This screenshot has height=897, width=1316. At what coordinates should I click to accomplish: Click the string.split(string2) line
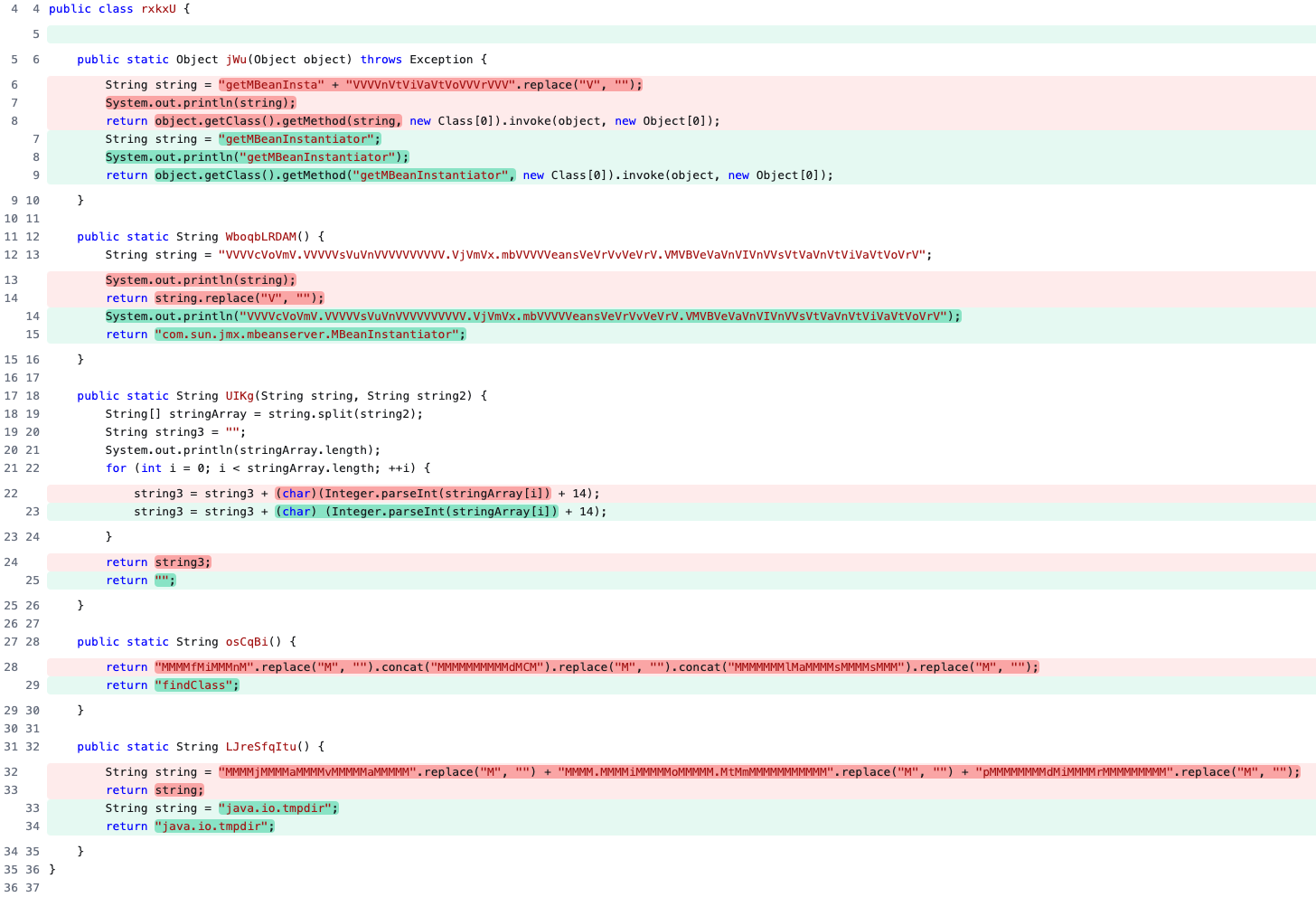coord(264,414)
